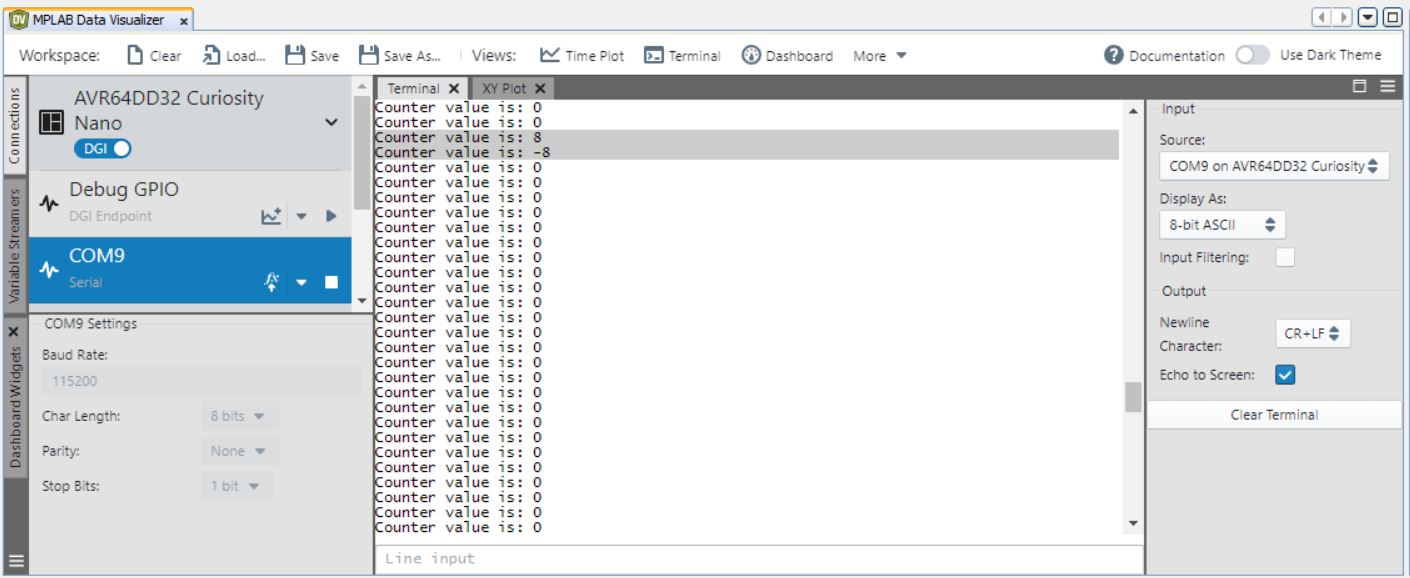Screen dimensions: 1410x578
Task: Open the Dashboard view
Action: pos(787,55)
